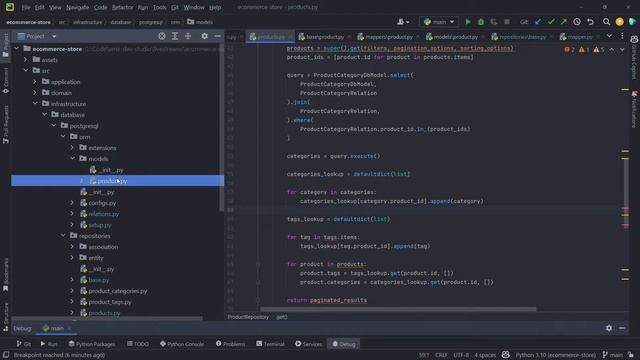640x360 pixels.
Task: Expand the assets folder
Action: [26, 60]
